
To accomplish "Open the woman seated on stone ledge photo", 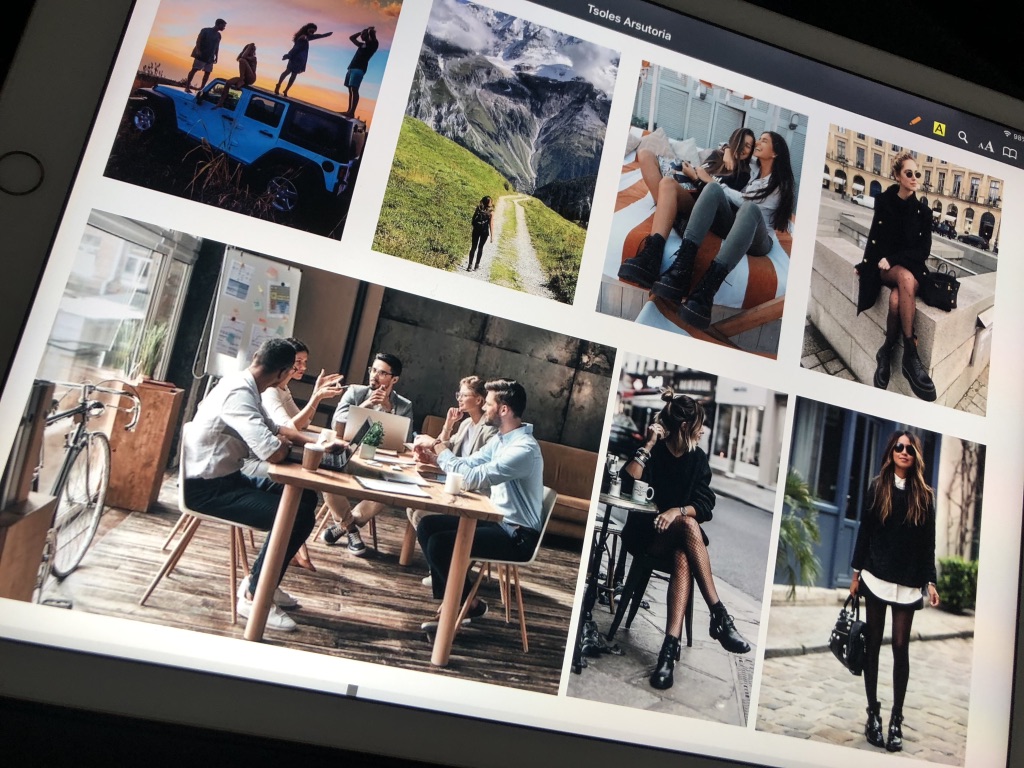I will pos(903,268).
